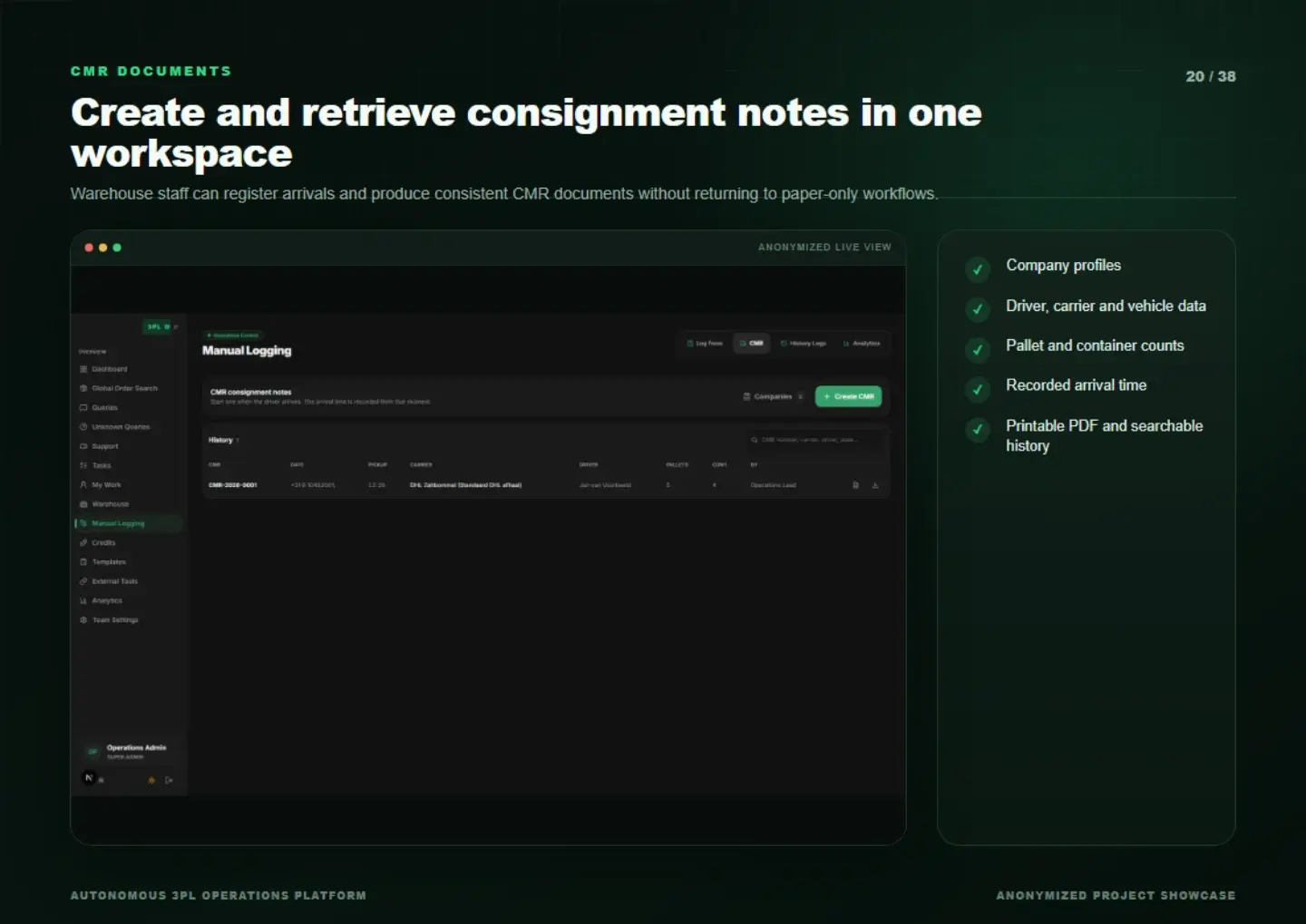Open Unknown Queries in the sidebar

[x=115, y=427]
